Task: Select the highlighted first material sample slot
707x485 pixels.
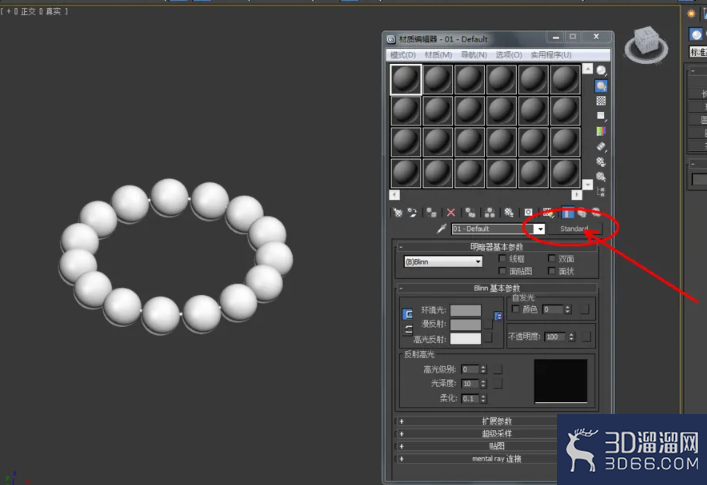Action: click(x=406, y=79)
